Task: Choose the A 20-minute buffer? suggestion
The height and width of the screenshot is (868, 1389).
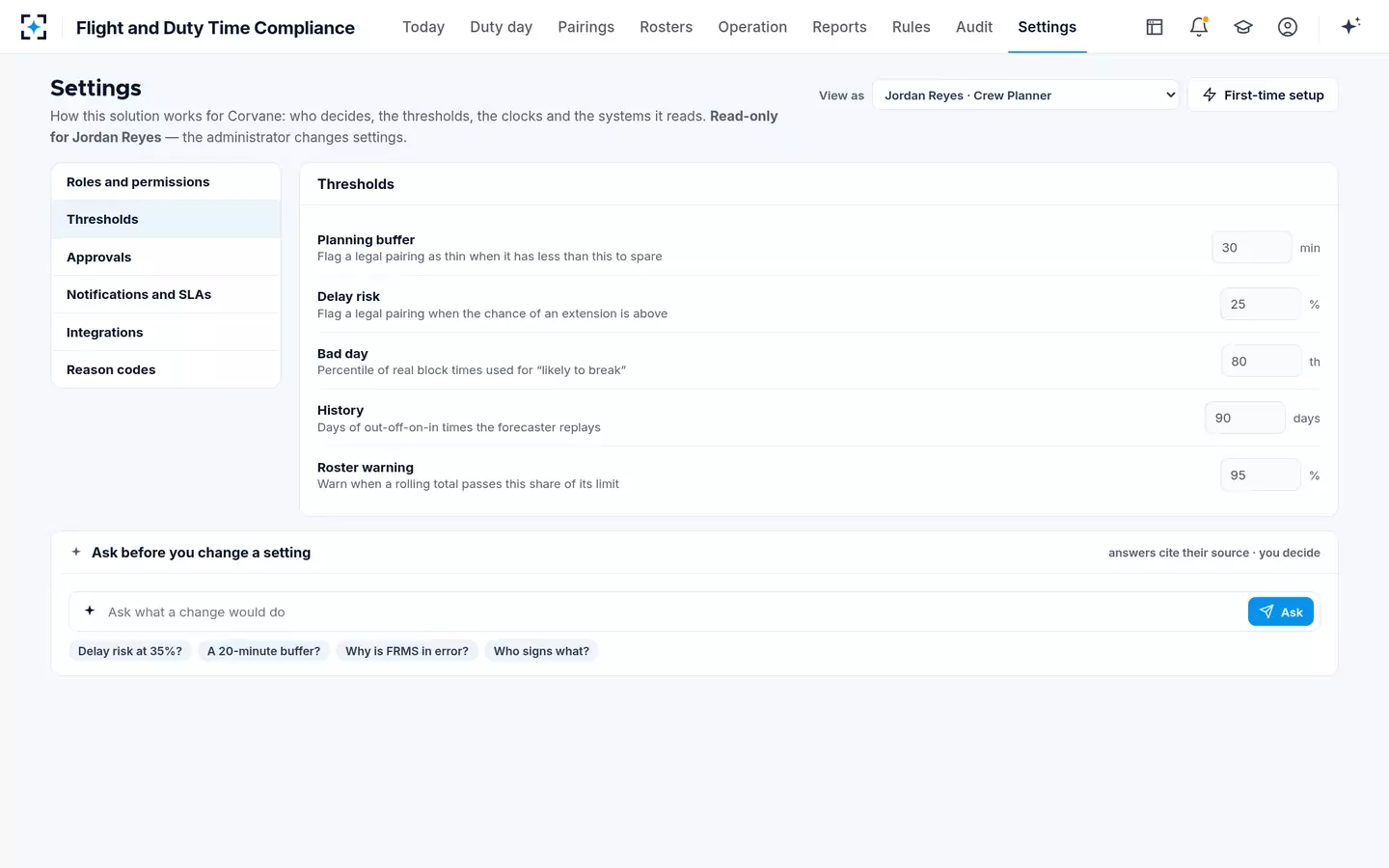Action: tap(263, 651)
